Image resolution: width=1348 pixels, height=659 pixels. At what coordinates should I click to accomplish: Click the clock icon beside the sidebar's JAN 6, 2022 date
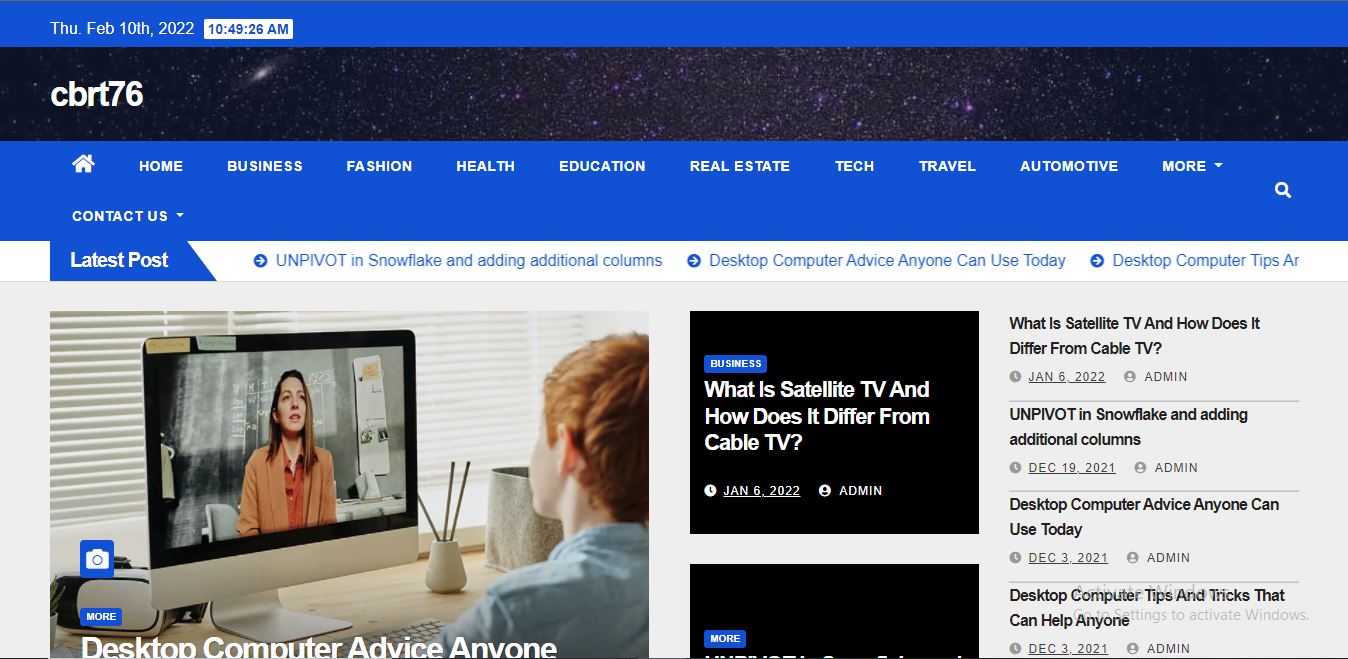(x=1015, y=377)
